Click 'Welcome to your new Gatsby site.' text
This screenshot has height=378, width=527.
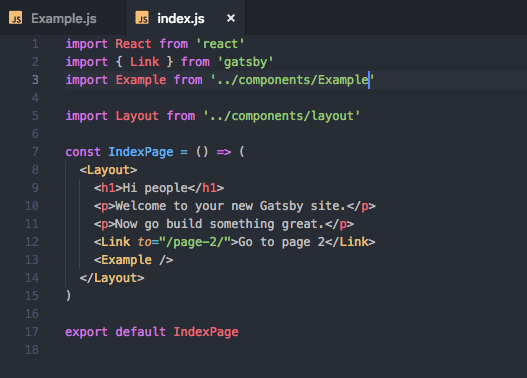[231, 206]
